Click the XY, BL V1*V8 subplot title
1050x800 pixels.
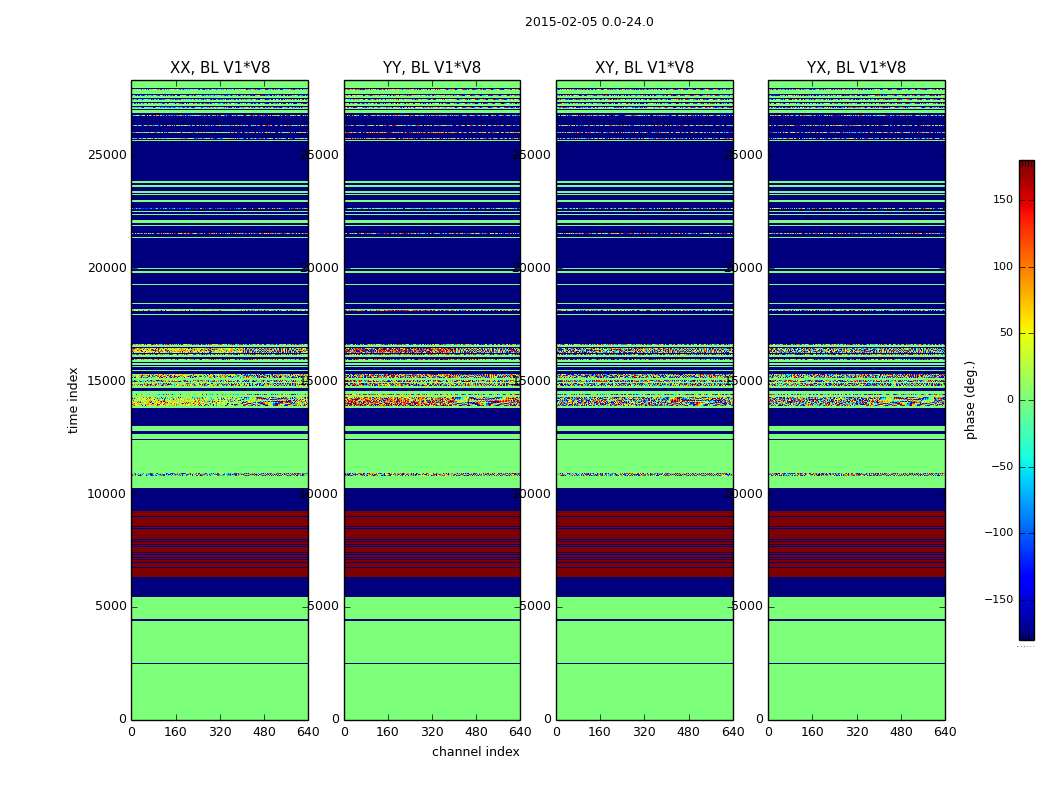click(x=644, y=68)
